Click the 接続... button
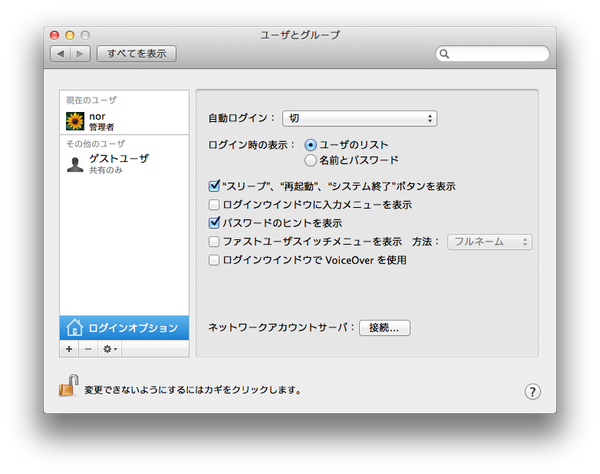Viewport: 600px width, 474px height. (385, 328)
